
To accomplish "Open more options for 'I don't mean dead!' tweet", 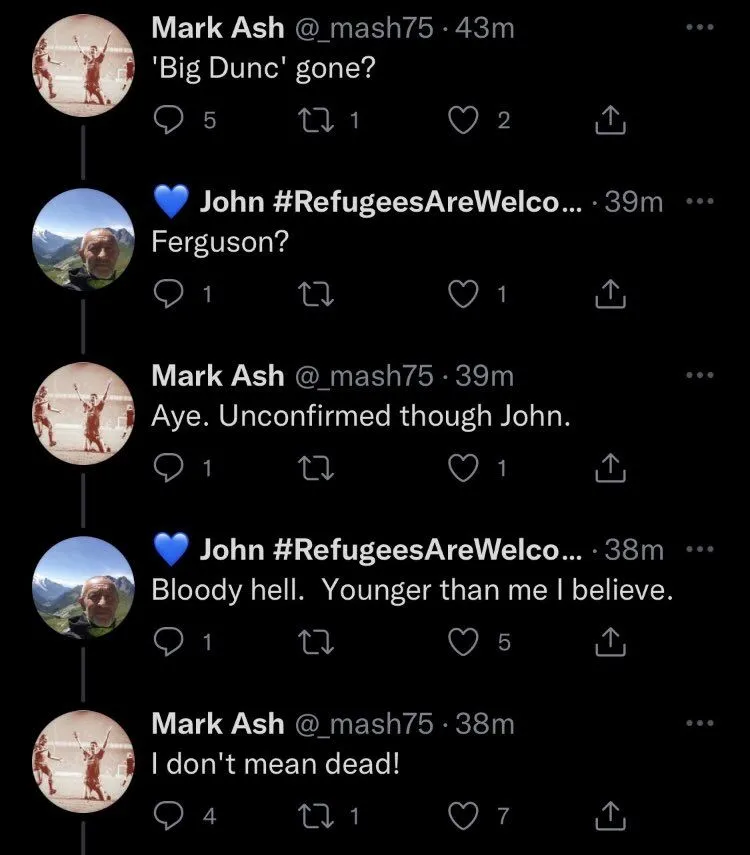I will [x=700, y=722].
